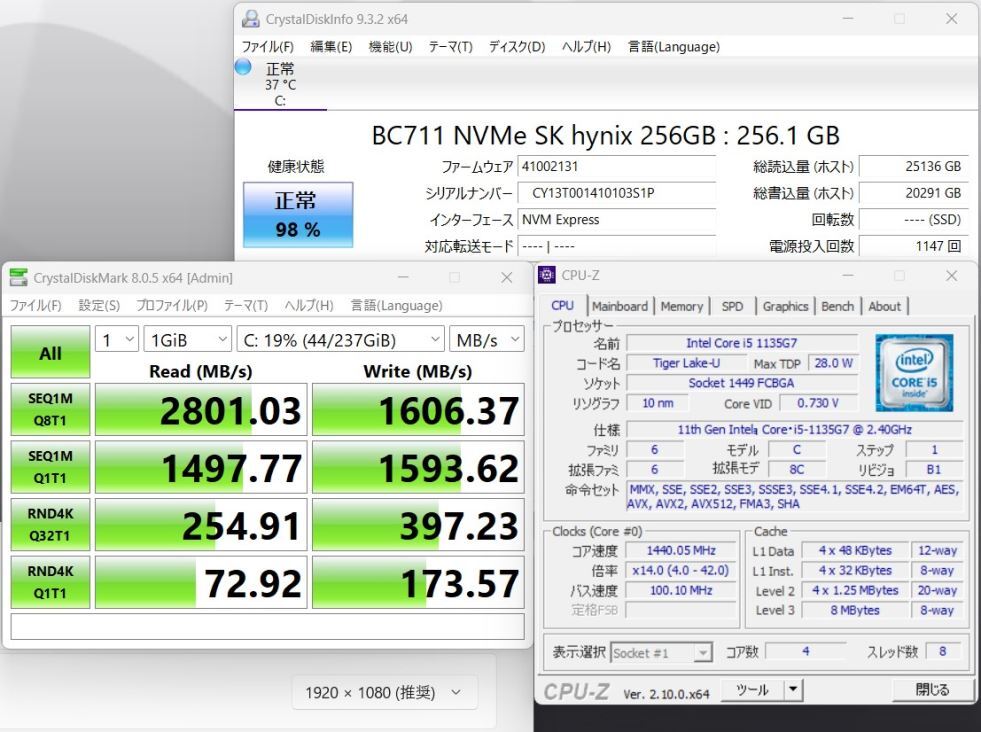Click the RND4K Q32T1 write result 397.23
Viewport: 981px width, 732px height.
point(418,524)
